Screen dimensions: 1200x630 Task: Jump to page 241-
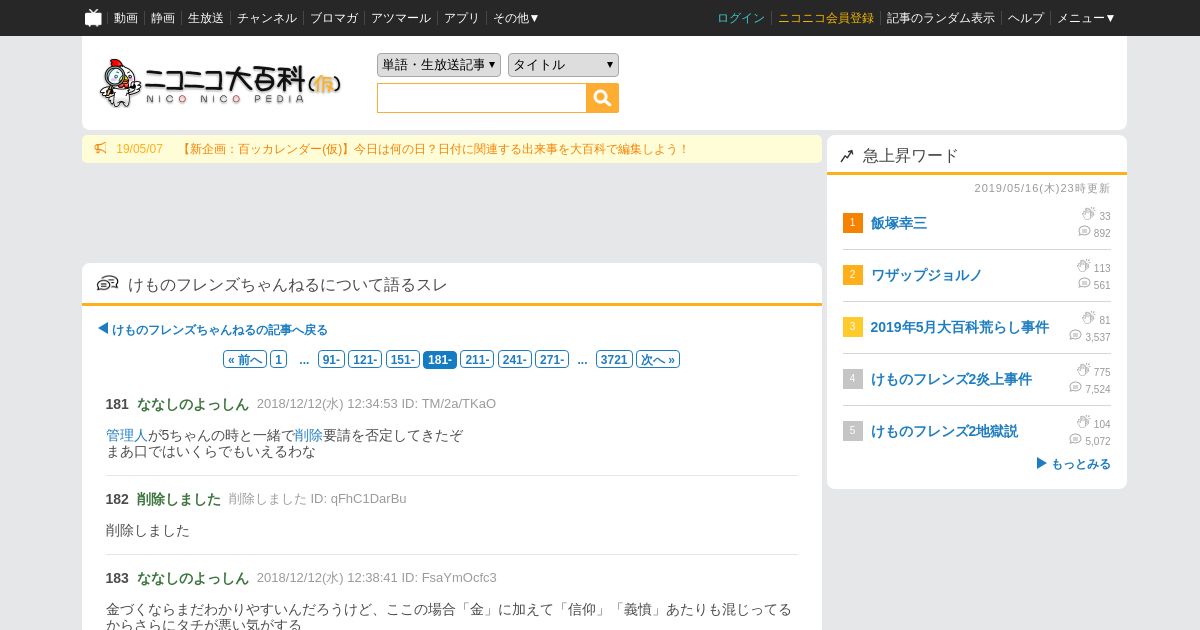coord(514,359)
